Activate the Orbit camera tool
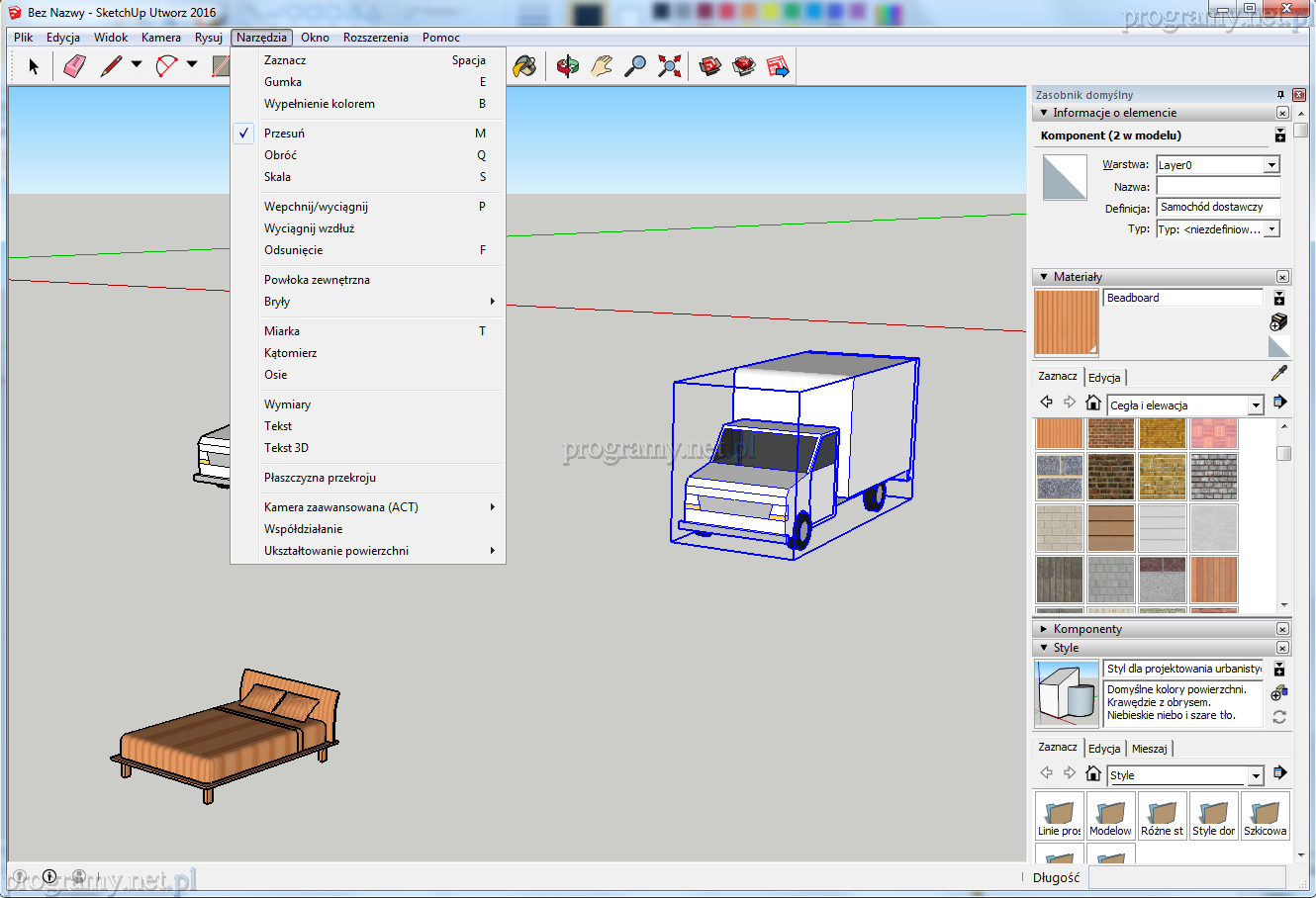This screenshot has height=898, width=1316. tap(567, 66)
